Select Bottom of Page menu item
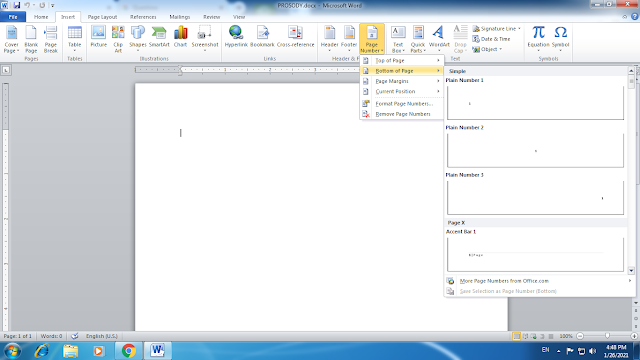640x360 pixels. point(402,71)
